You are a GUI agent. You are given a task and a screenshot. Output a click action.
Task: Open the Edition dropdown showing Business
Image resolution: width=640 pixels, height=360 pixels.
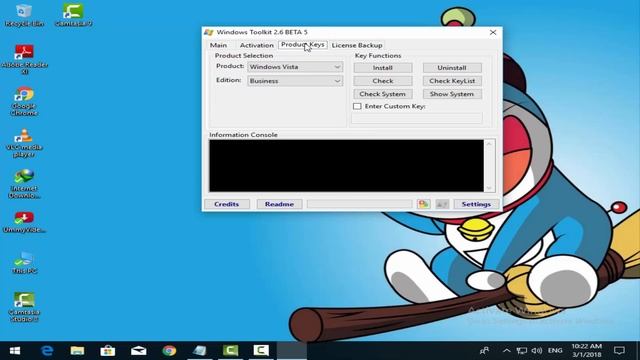tap(295, 81)
